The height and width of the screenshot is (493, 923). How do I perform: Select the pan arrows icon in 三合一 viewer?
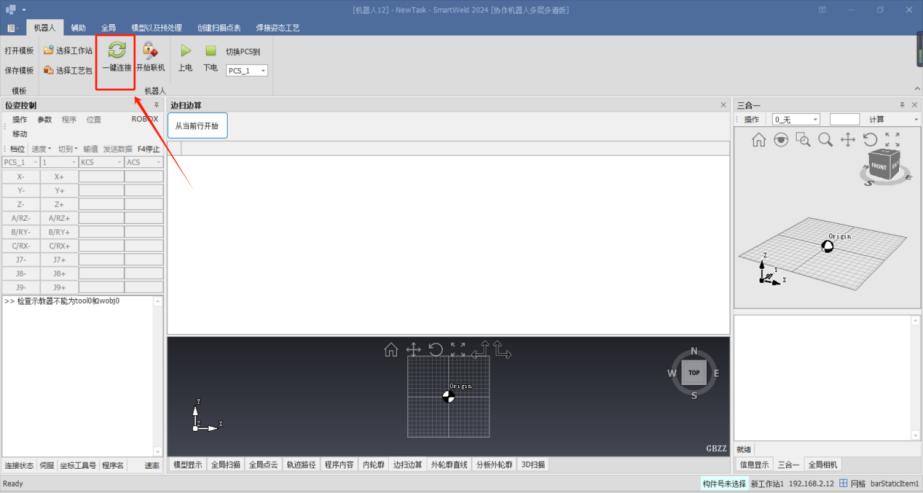click(x=847, y=140)
